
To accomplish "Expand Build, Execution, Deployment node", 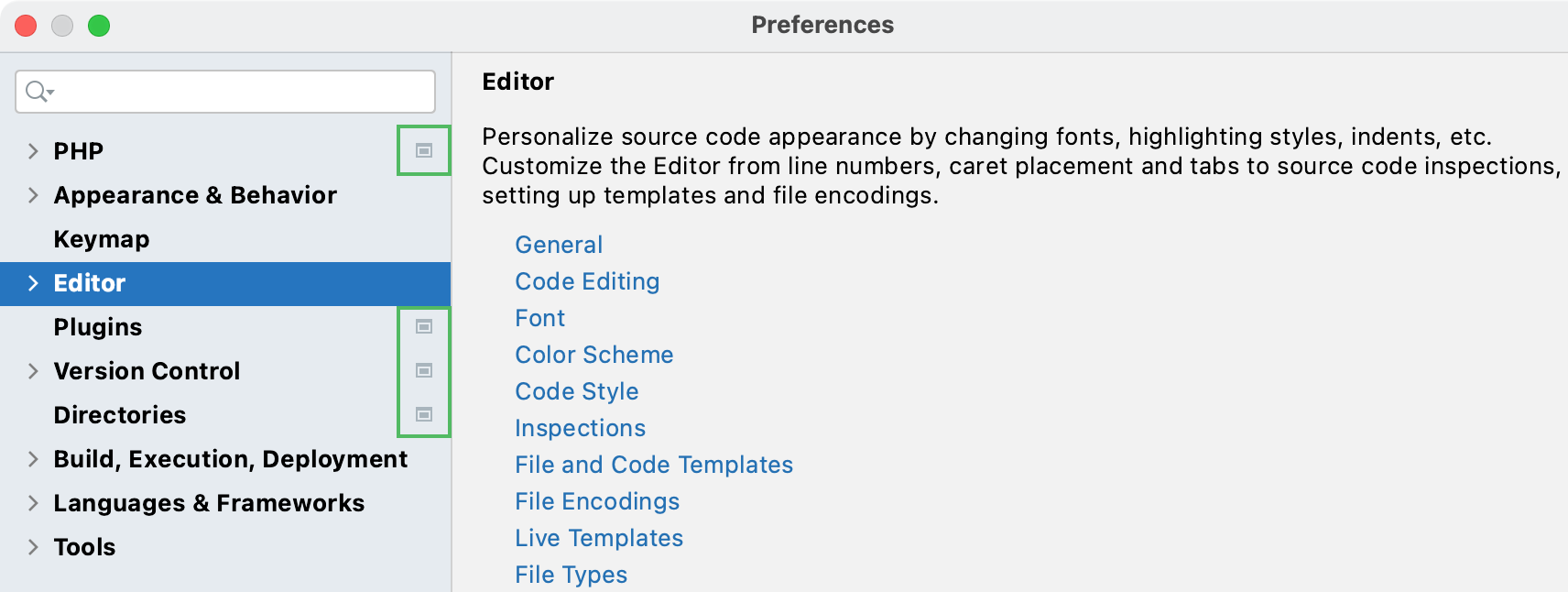I will (x=33, y=459).
